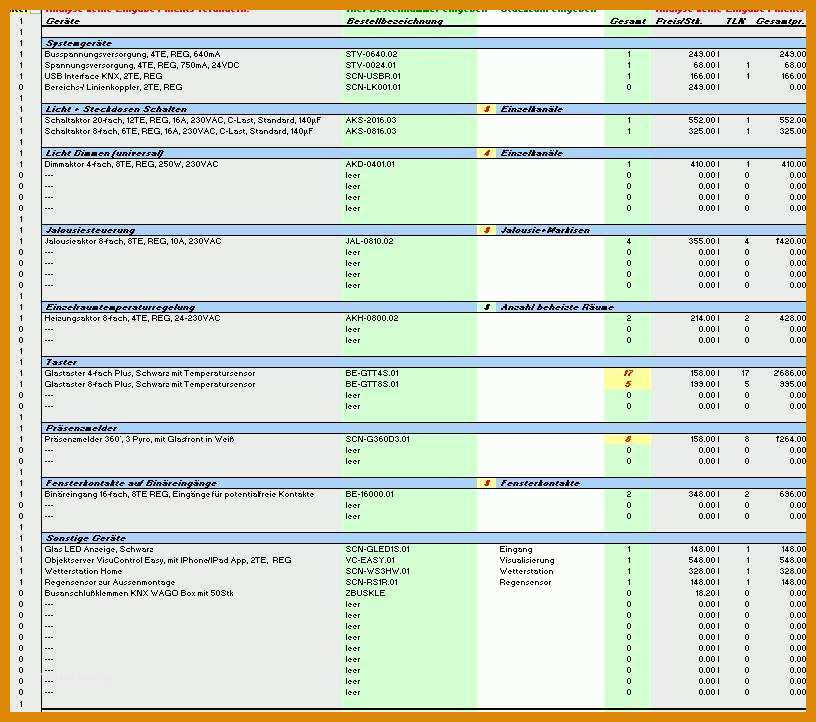Select the 'Jalousie+Markisen' label
Image resolution: width=816 pixels, height=722 pixels.
click(545, 230)
